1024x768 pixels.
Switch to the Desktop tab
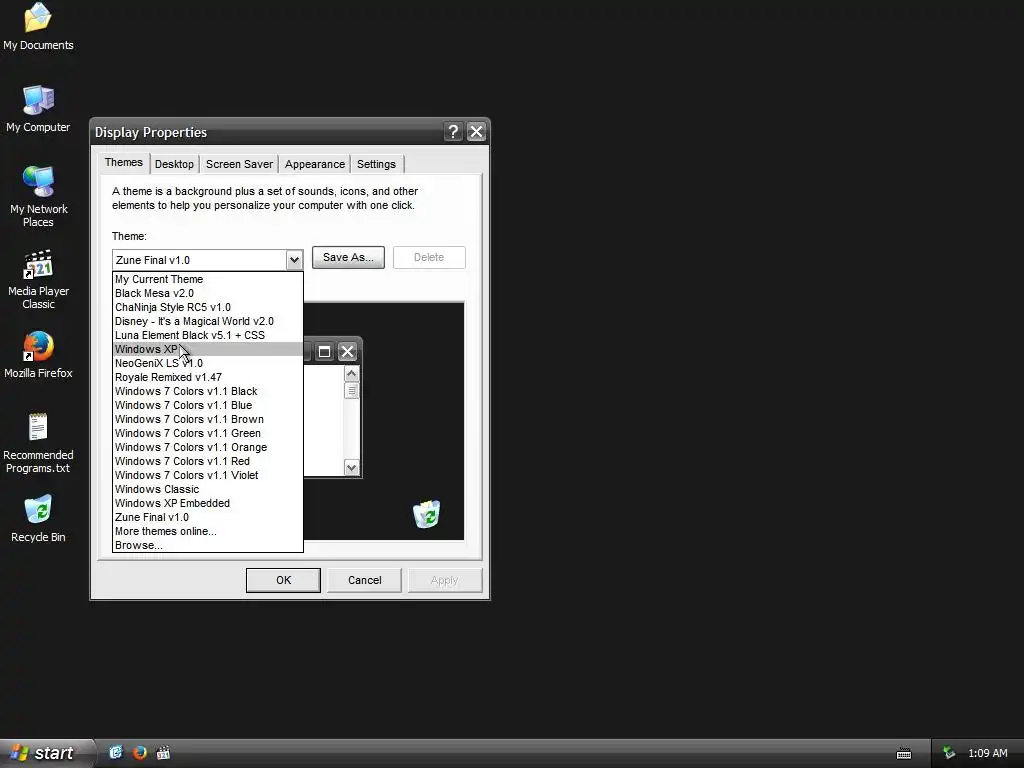(174, 164)
